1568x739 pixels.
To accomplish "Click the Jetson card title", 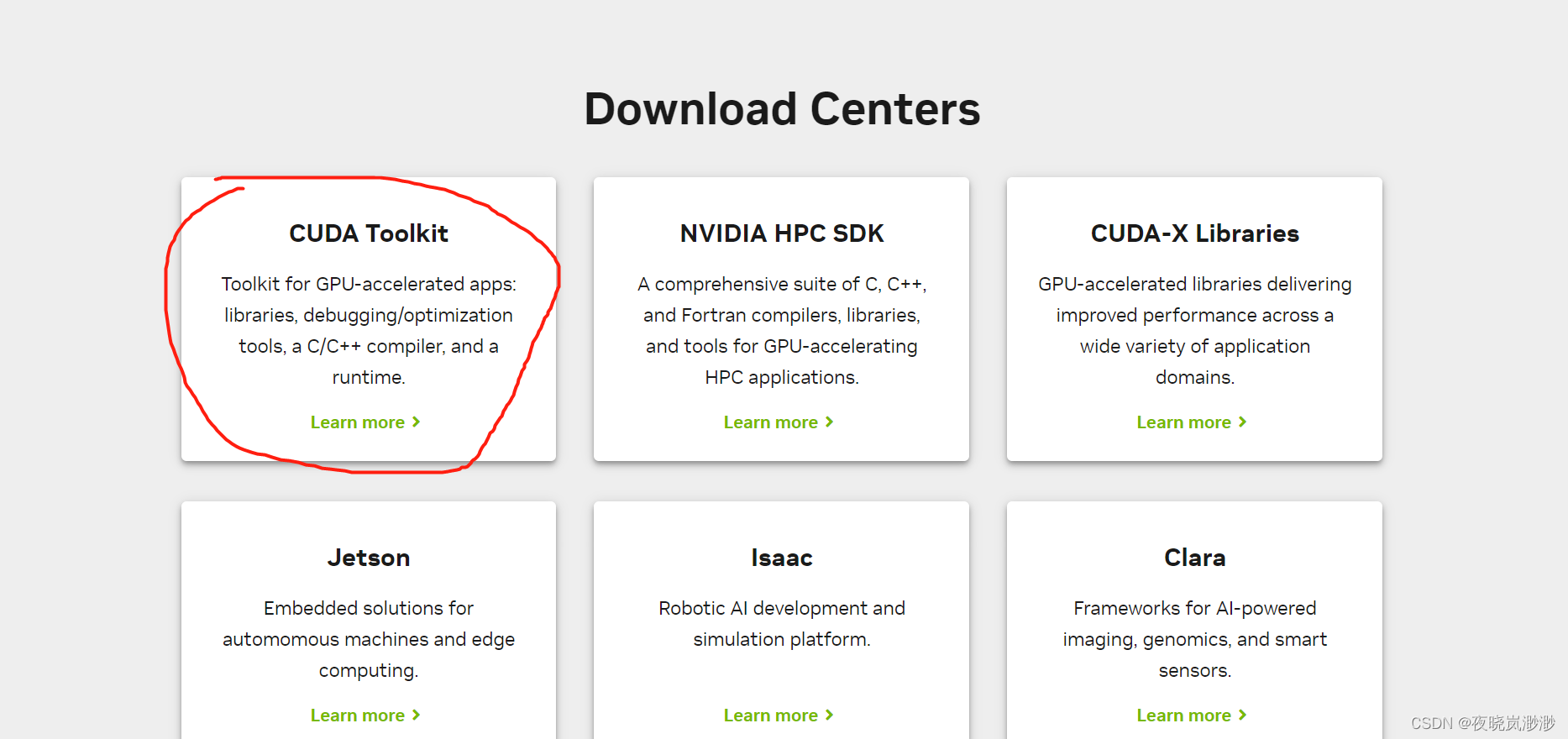I will [369, 558].
